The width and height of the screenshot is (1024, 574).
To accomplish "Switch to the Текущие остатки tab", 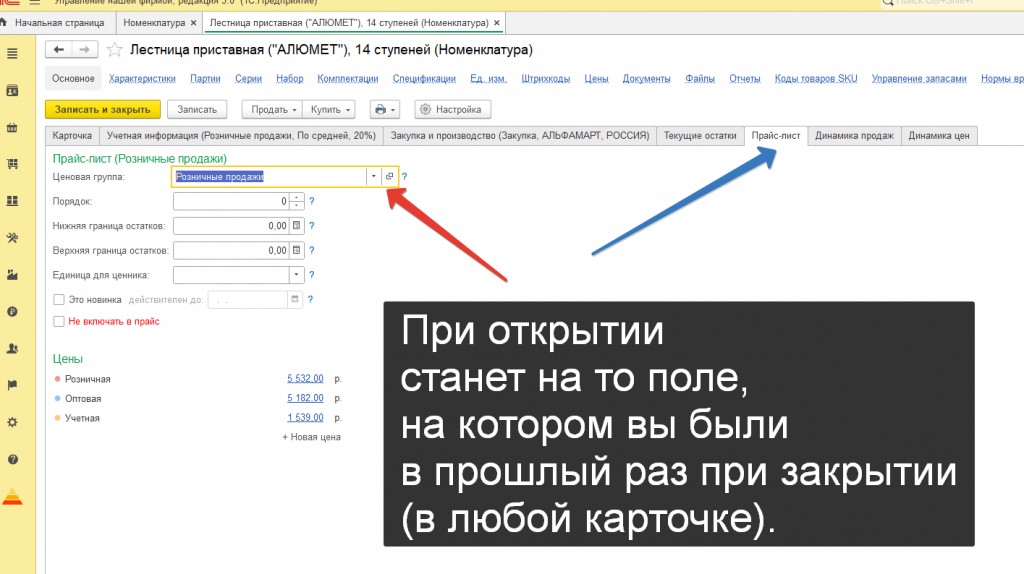I will pyautogui.click(x=700, y=136).
